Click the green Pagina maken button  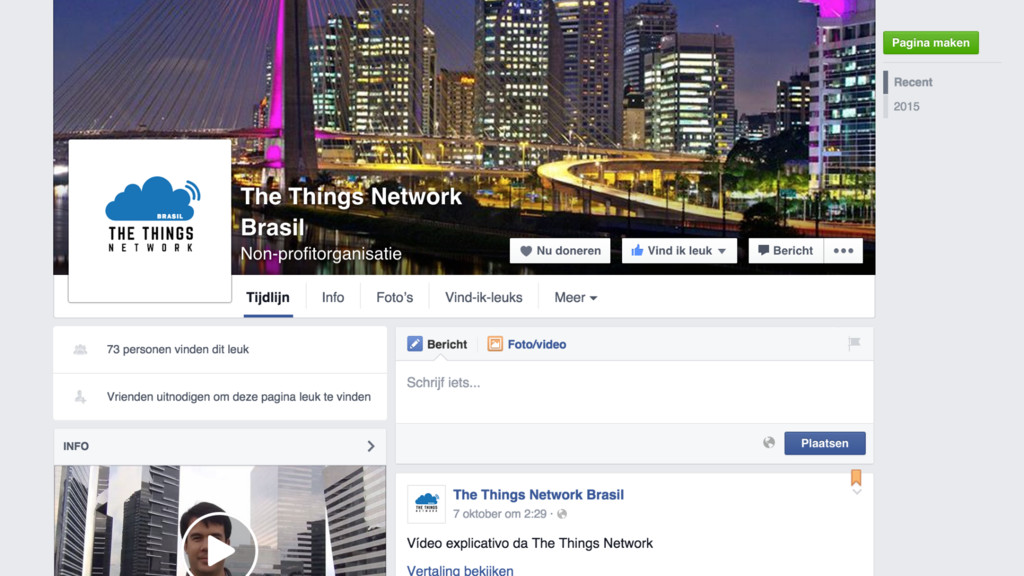tap(931, 42)
